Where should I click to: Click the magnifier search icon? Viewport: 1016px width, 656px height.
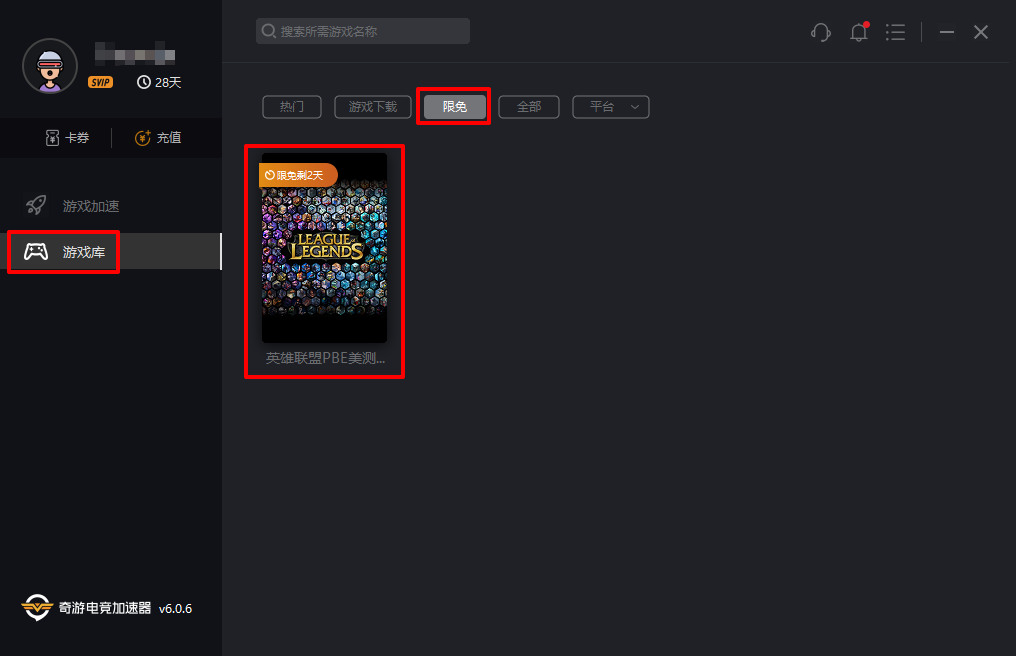(269, 31)
